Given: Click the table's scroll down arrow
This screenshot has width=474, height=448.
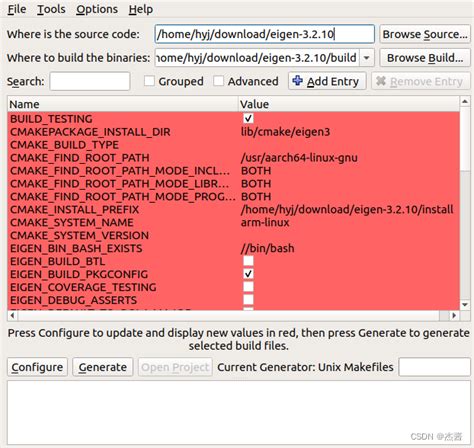Looking at the screenshot, I should click(465, 305).
